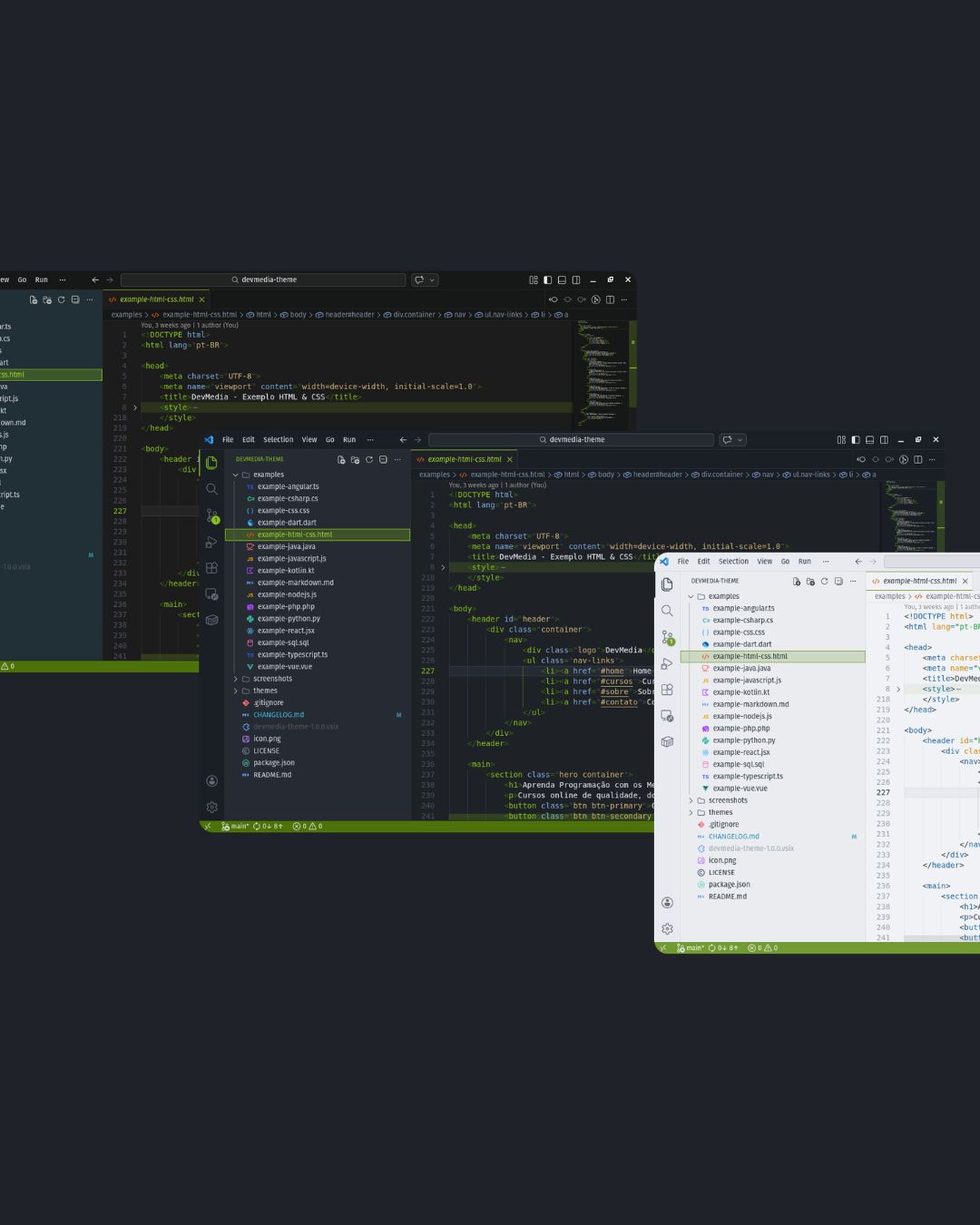Open the Search view magnifier icon

[x=211, y=489]
